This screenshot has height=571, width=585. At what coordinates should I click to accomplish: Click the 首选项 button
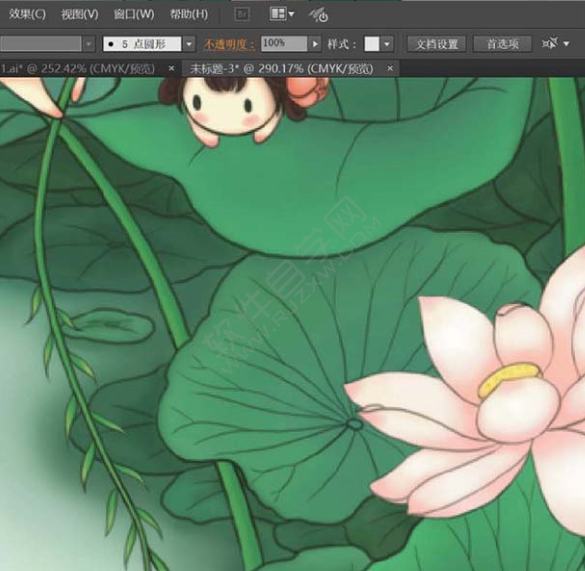pyautogui.click(x=502, y=44)
